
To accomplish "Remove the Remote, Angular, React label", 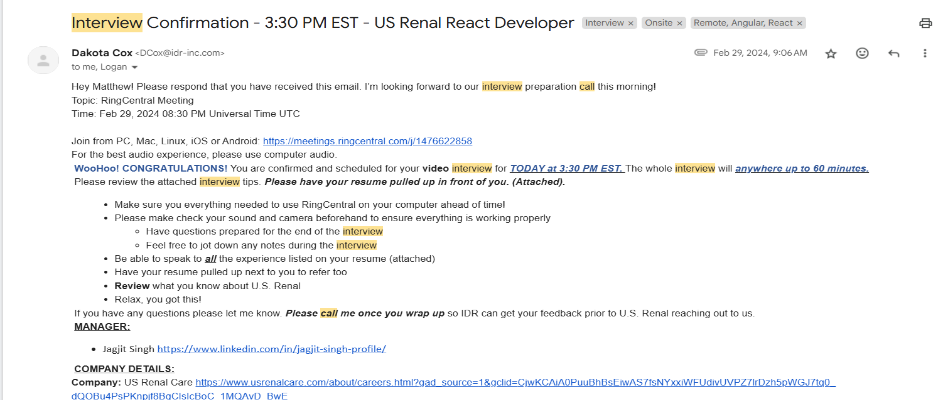I will 799,22.
